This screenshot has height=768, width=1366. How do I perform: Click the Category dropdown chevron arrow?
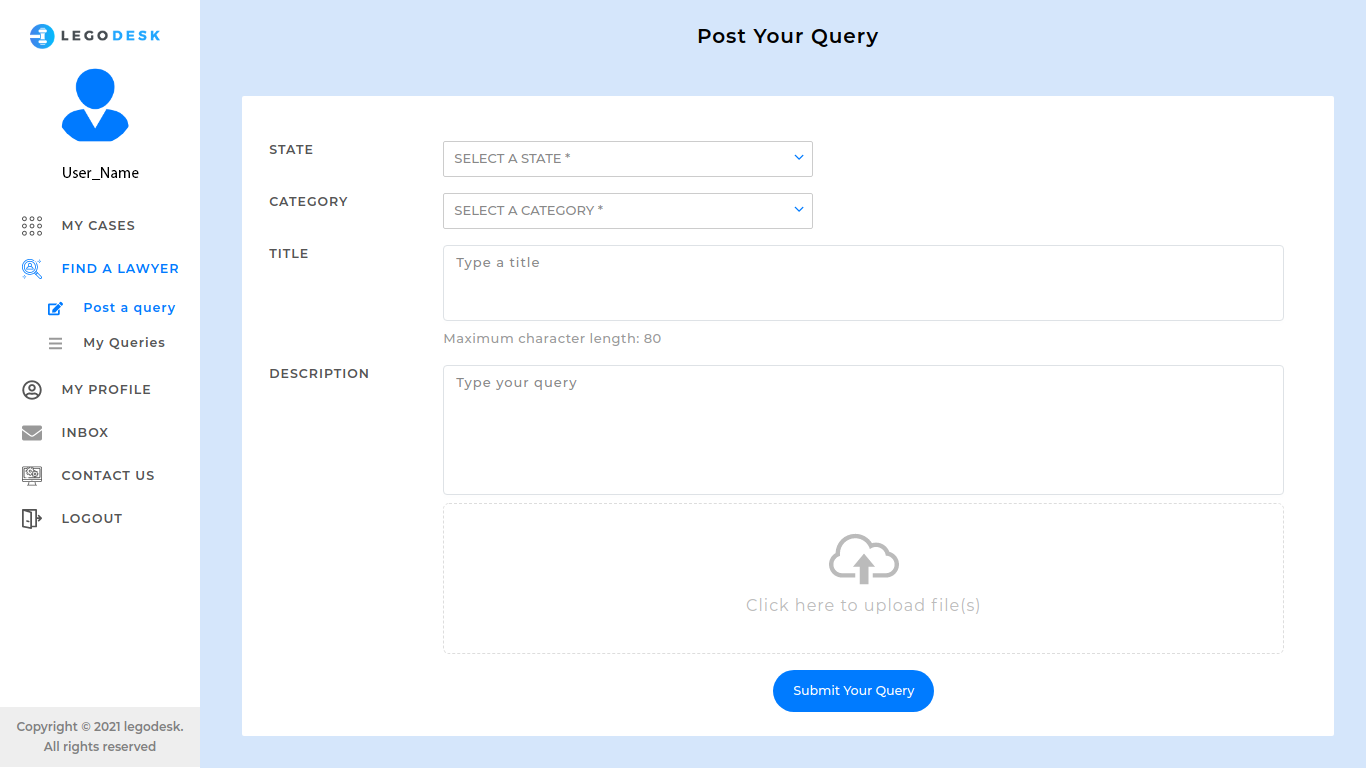tap(799, 209)
